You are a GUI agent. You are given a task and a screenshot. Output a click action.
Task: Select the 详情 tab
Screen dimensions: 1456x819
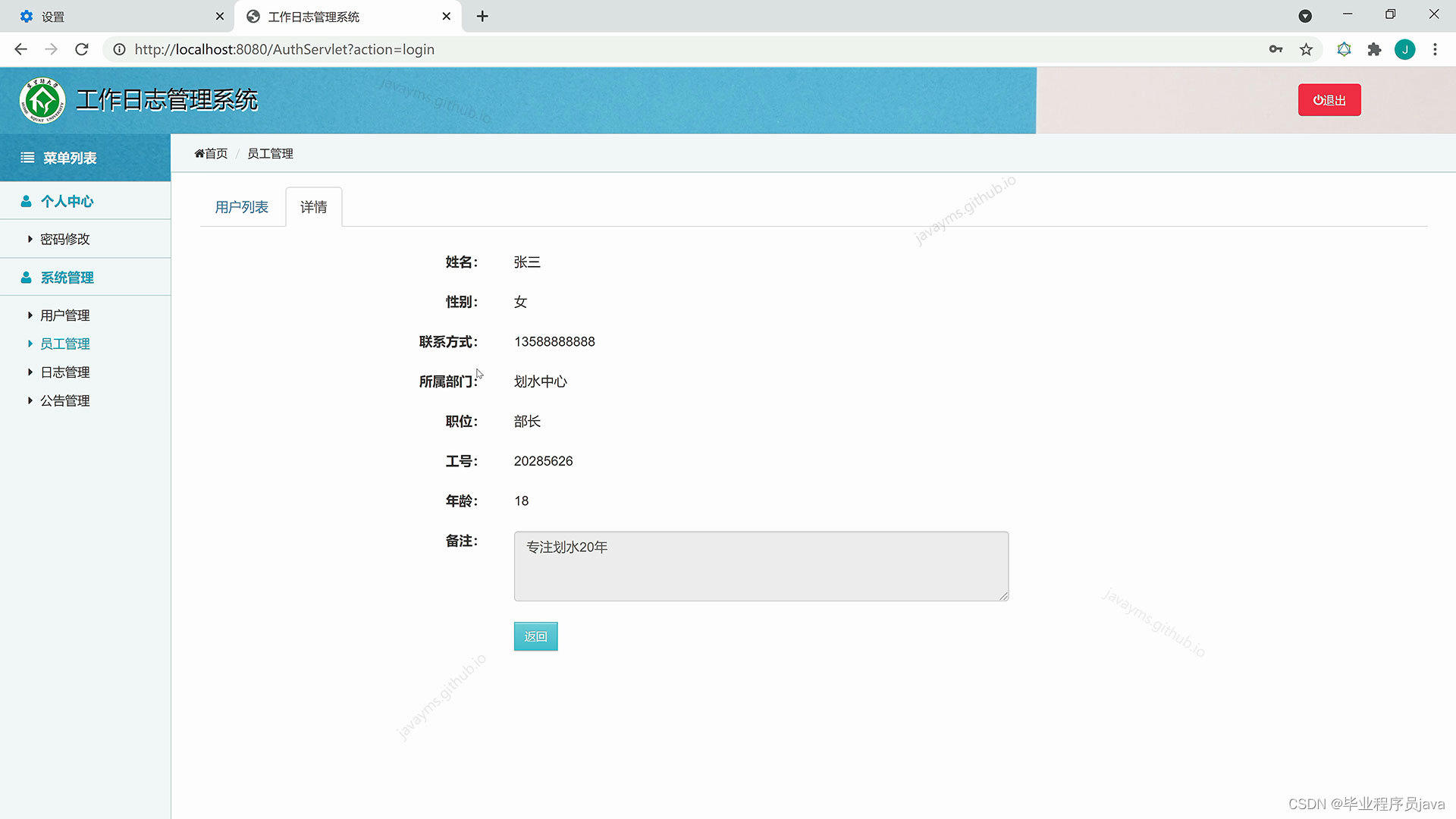pos(313,207)
